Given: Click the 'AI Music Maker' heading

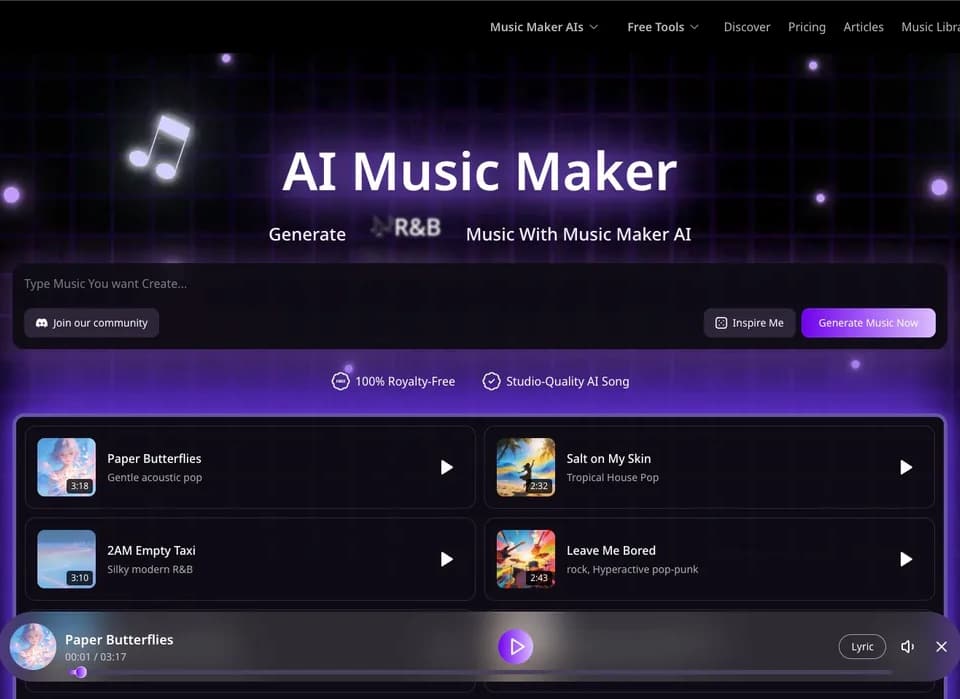Looking at the screenshot, I should 479,171.
